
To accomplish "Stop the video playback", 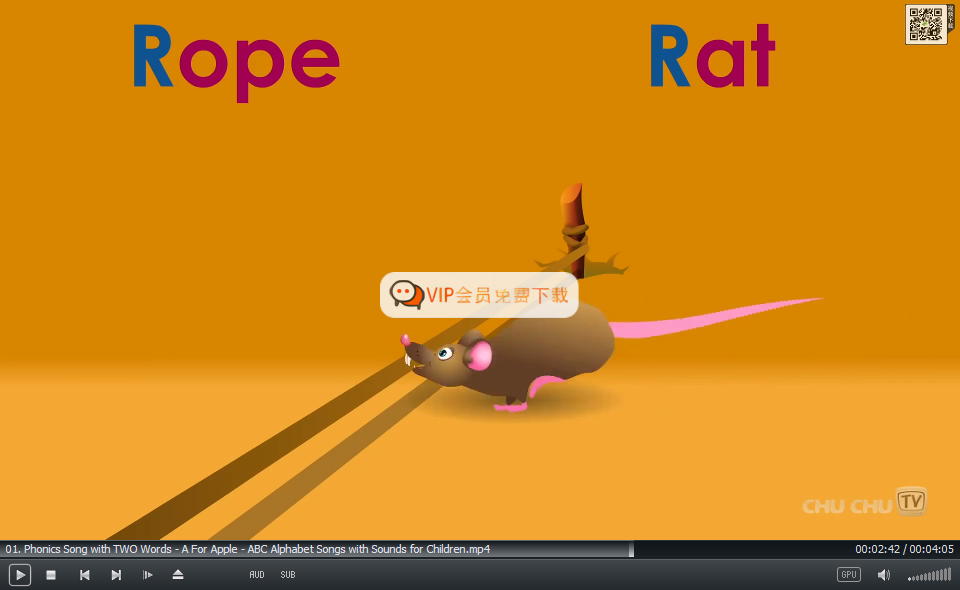I will [51, 575].
